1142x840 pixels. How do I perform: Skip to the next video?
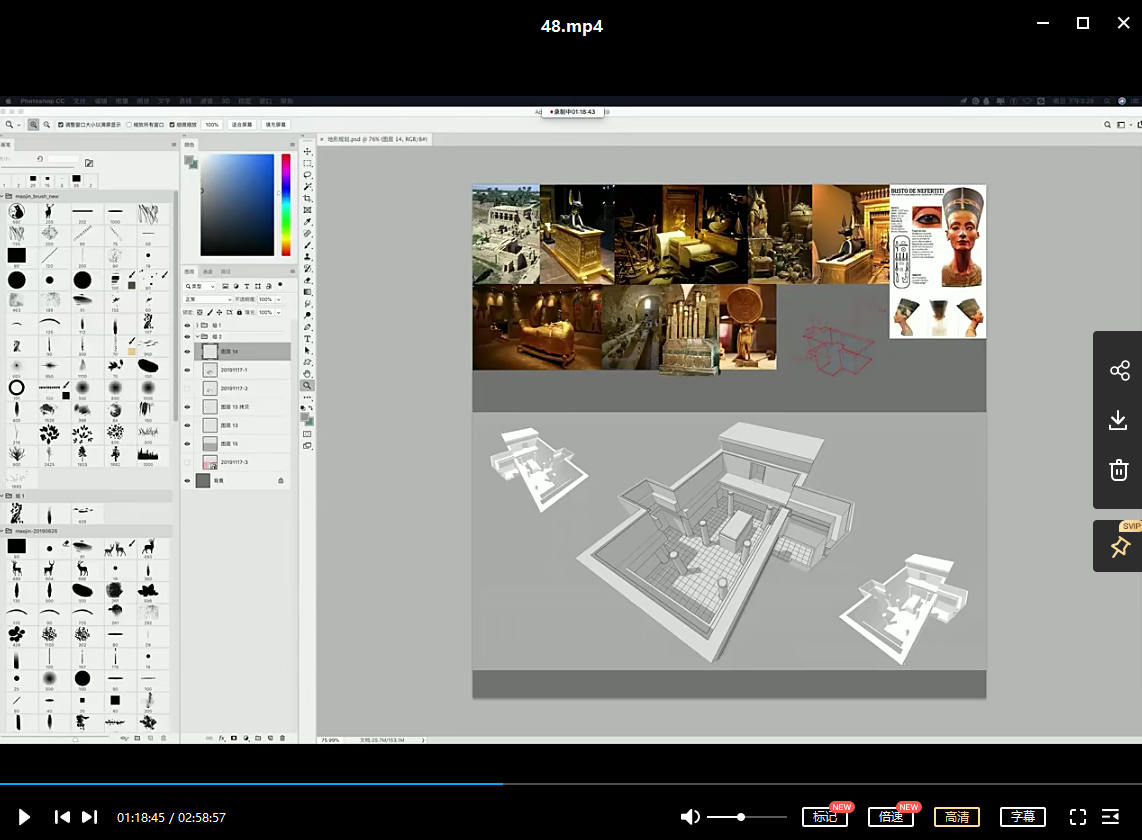pos(89,817)
